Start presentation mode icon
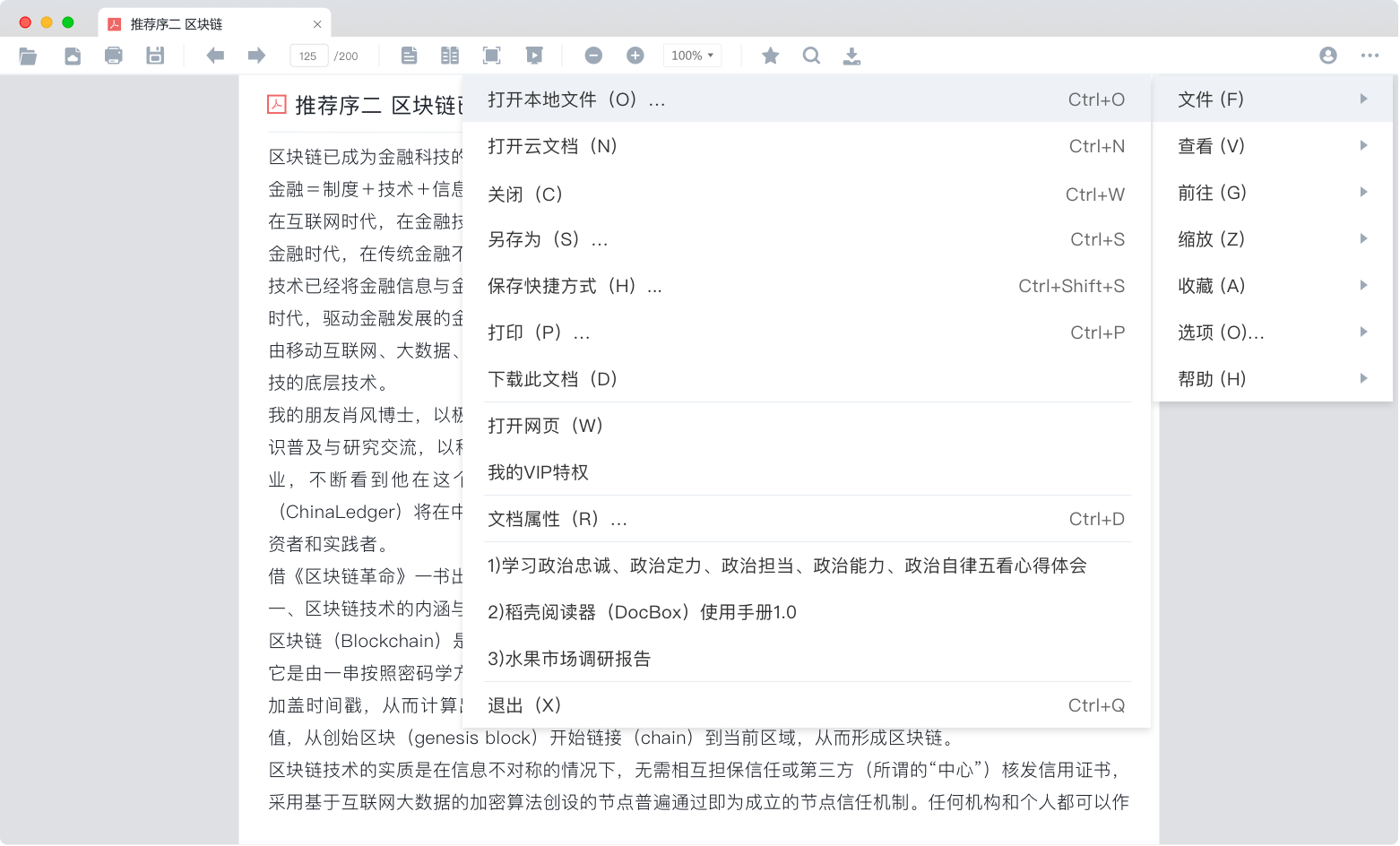Viewport: 1400px width, 846px height. pos(534,56)
